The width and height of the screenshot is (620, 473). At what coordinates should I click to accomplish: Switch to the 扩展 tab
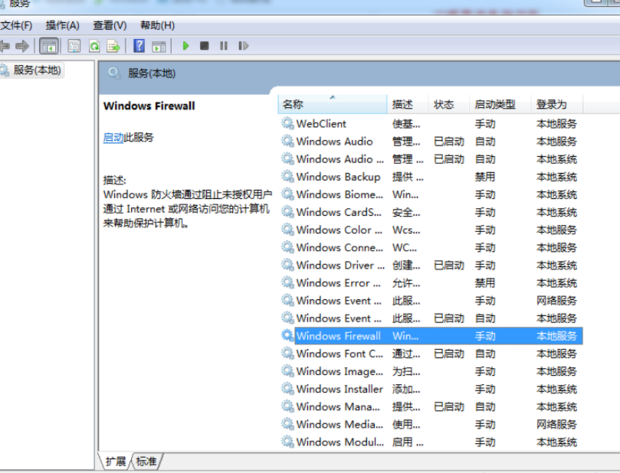[115, 461]
